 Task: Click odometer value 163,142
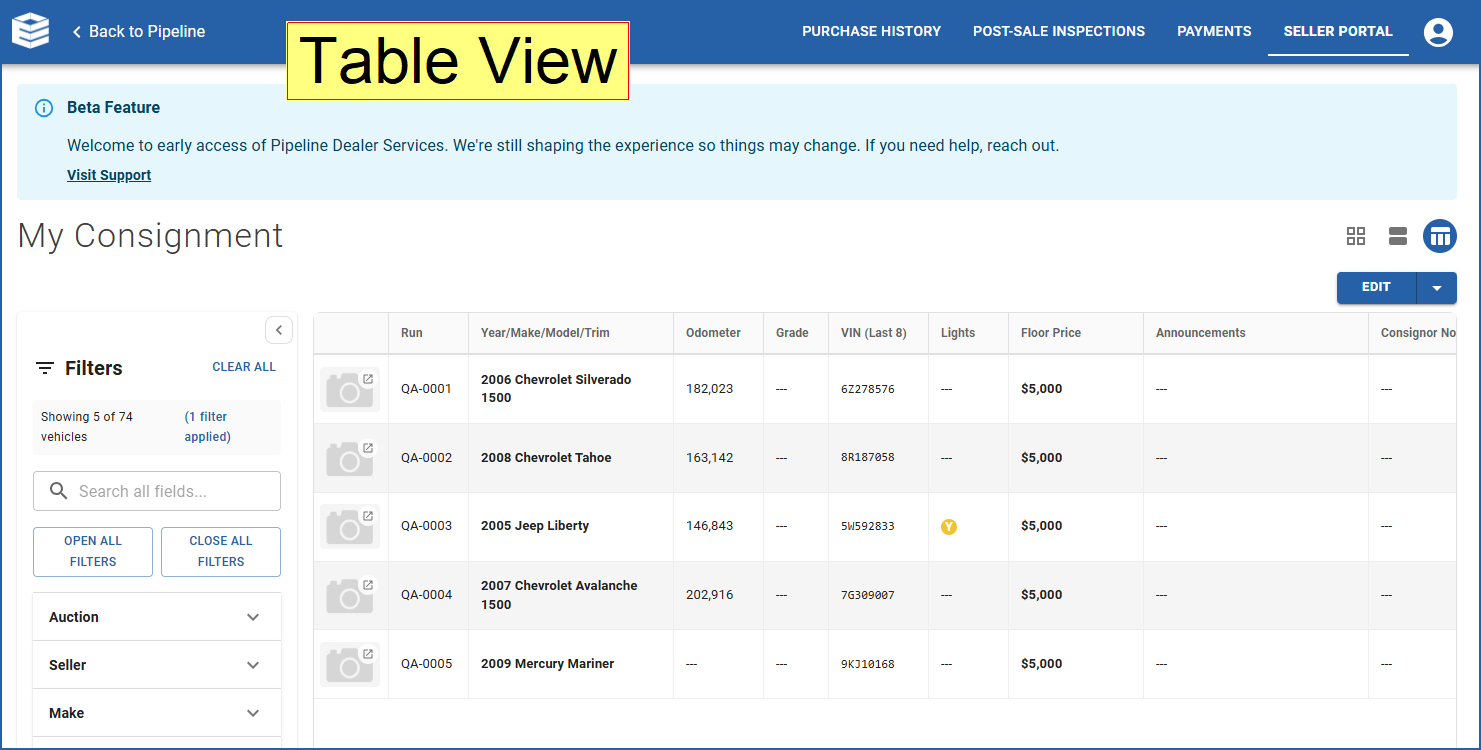(x=710, y=458)
